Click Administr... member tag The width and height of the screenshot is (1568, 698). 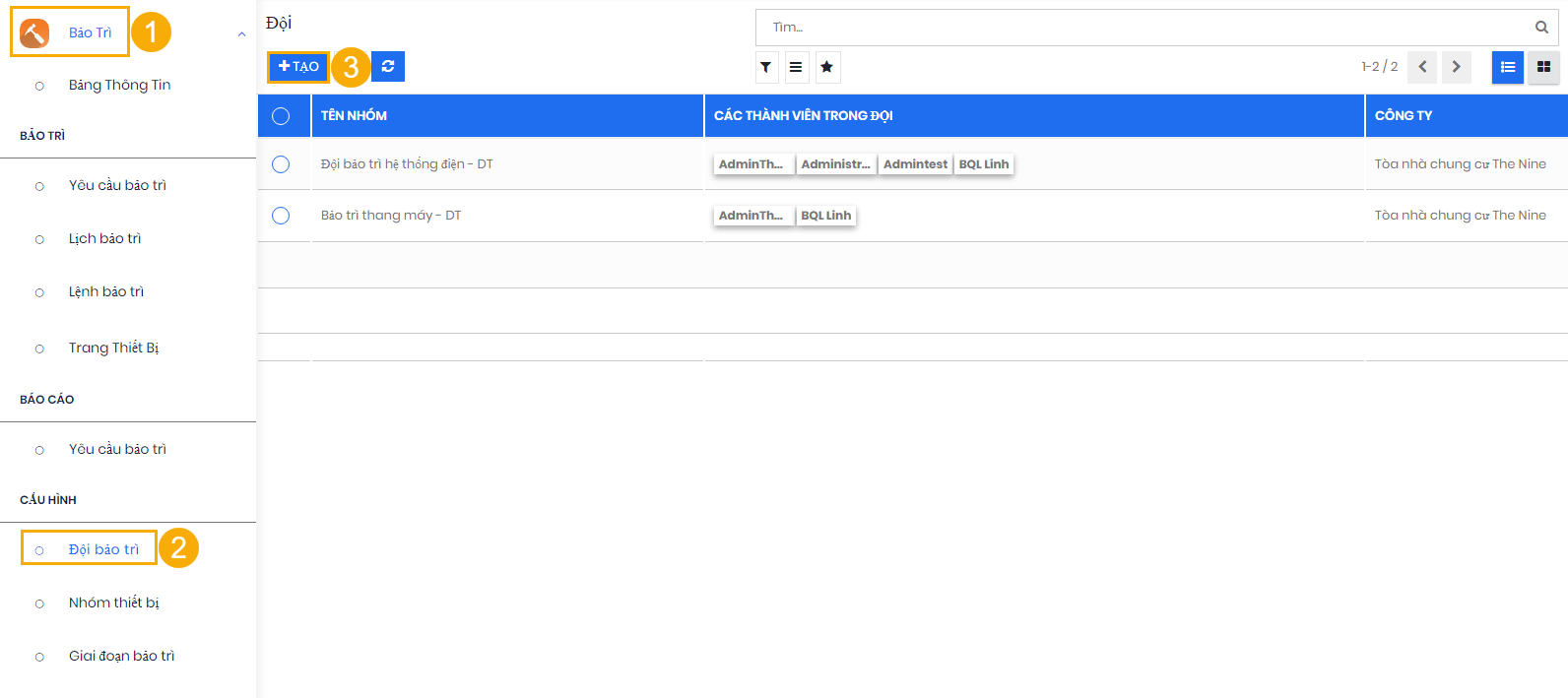(835, 164)
